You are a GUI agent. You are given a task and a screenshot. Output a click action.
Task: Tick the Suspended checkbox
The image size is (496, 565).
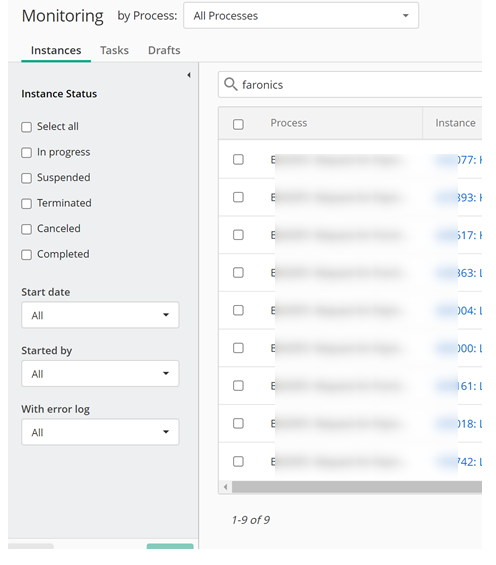click(x=26, y=178)
